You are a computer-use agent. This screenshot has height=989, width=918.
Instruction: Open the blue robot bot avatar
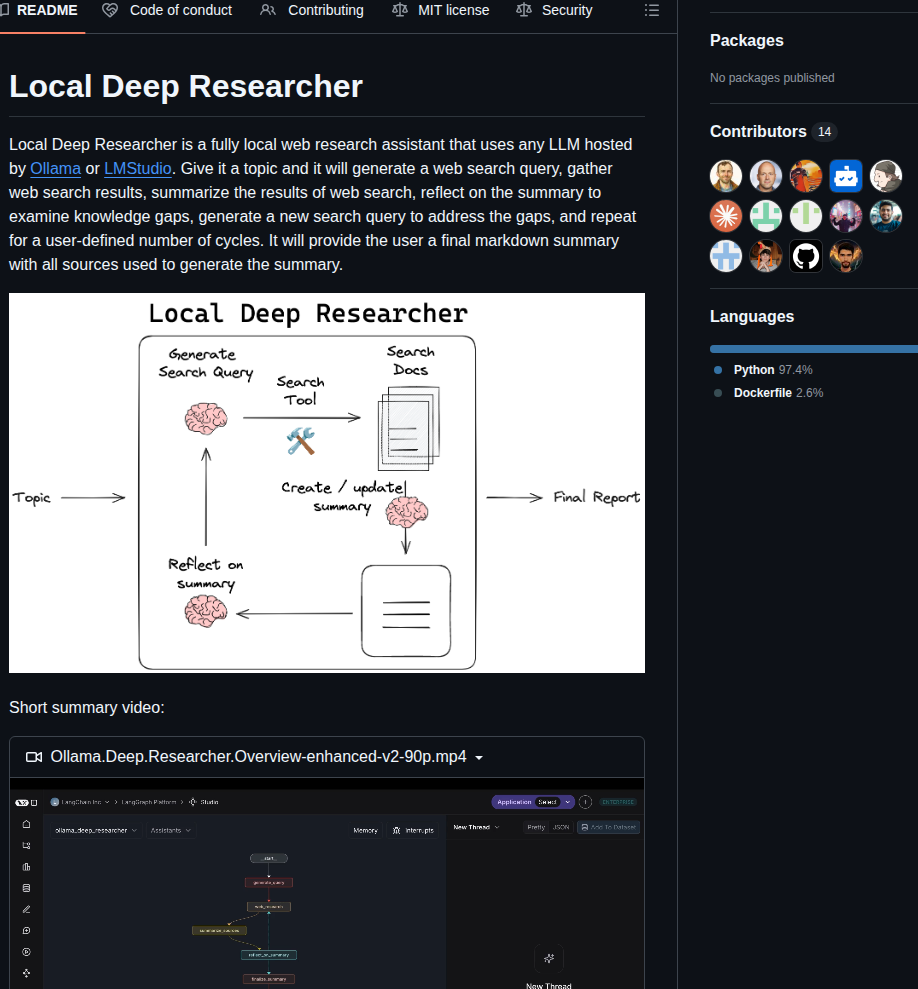pyautogui.click(x=845, y=176)
